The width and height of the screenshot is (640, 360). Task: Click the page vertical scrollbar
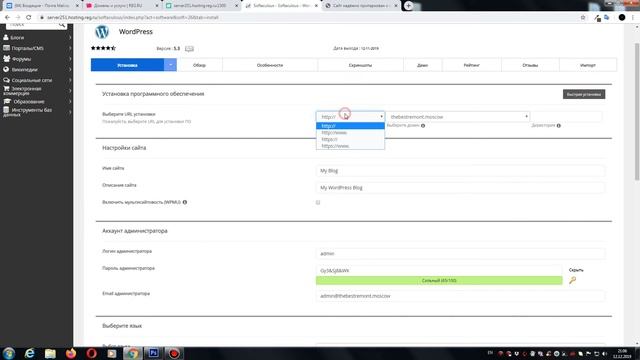pos(636,110)
